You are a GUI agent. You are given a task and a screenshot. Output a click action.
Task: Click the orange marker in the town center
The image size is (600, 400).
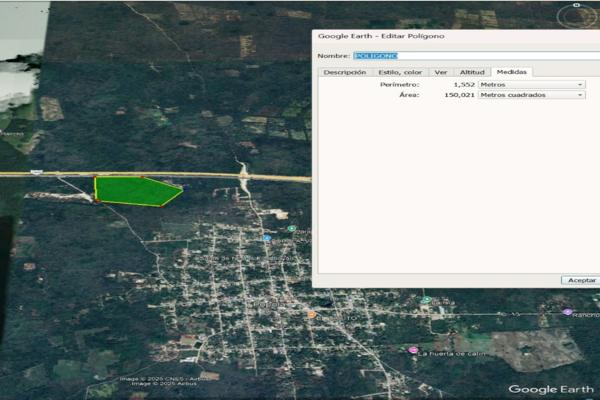coord(312,315)
